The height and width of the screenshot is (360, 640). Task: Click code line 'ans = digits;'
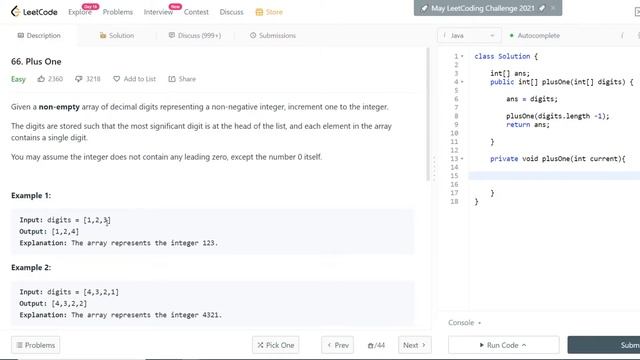[x=532, y=99]
